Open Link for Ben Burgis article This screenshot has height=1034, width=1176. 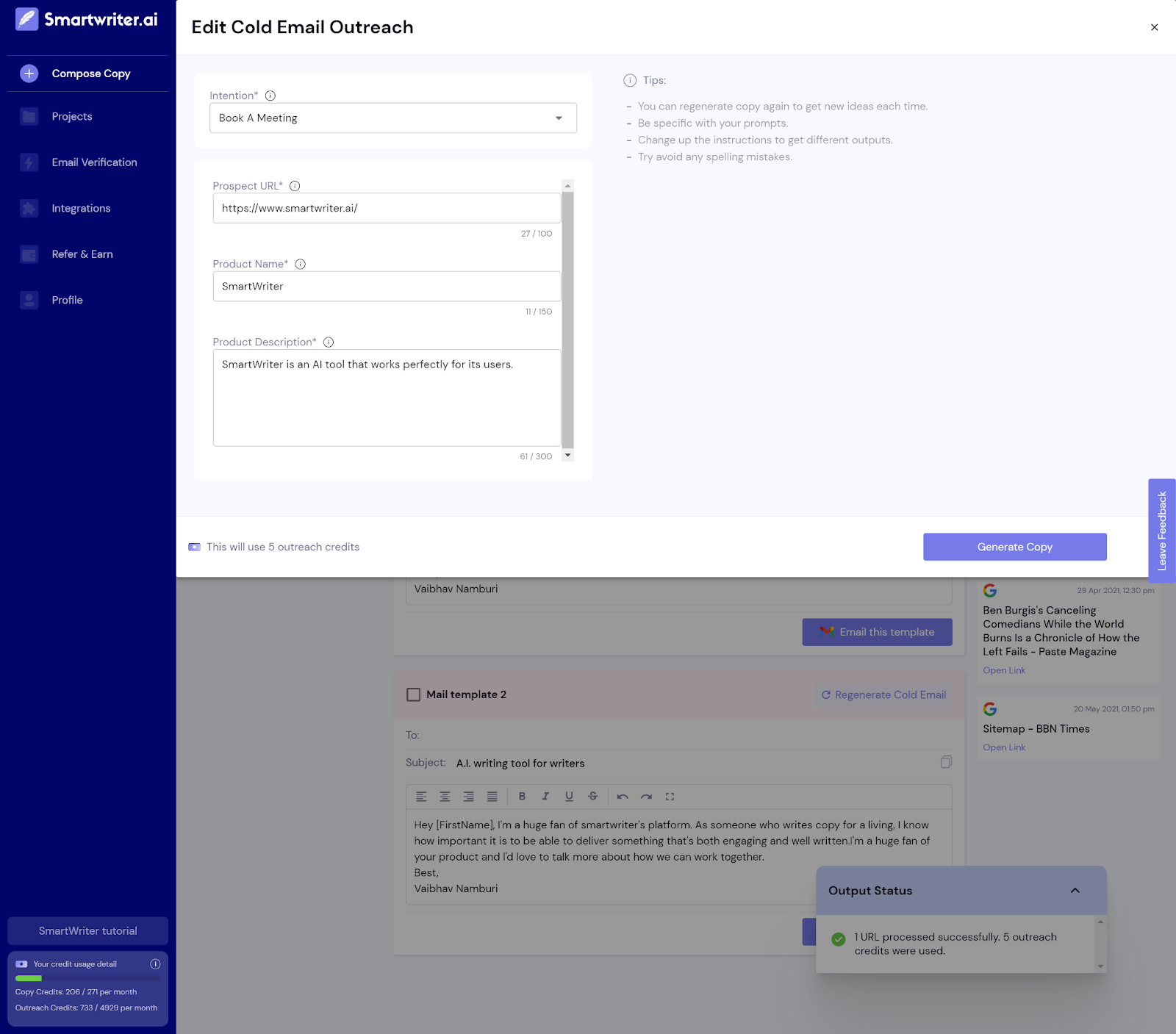(1004, 670)
